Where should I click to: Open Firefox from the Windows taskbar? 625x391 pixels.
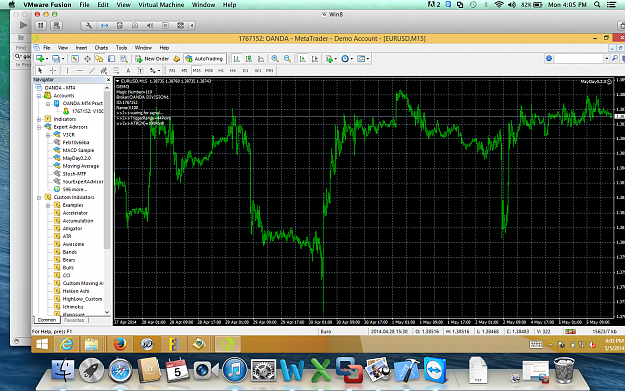[x=119, y=344]
